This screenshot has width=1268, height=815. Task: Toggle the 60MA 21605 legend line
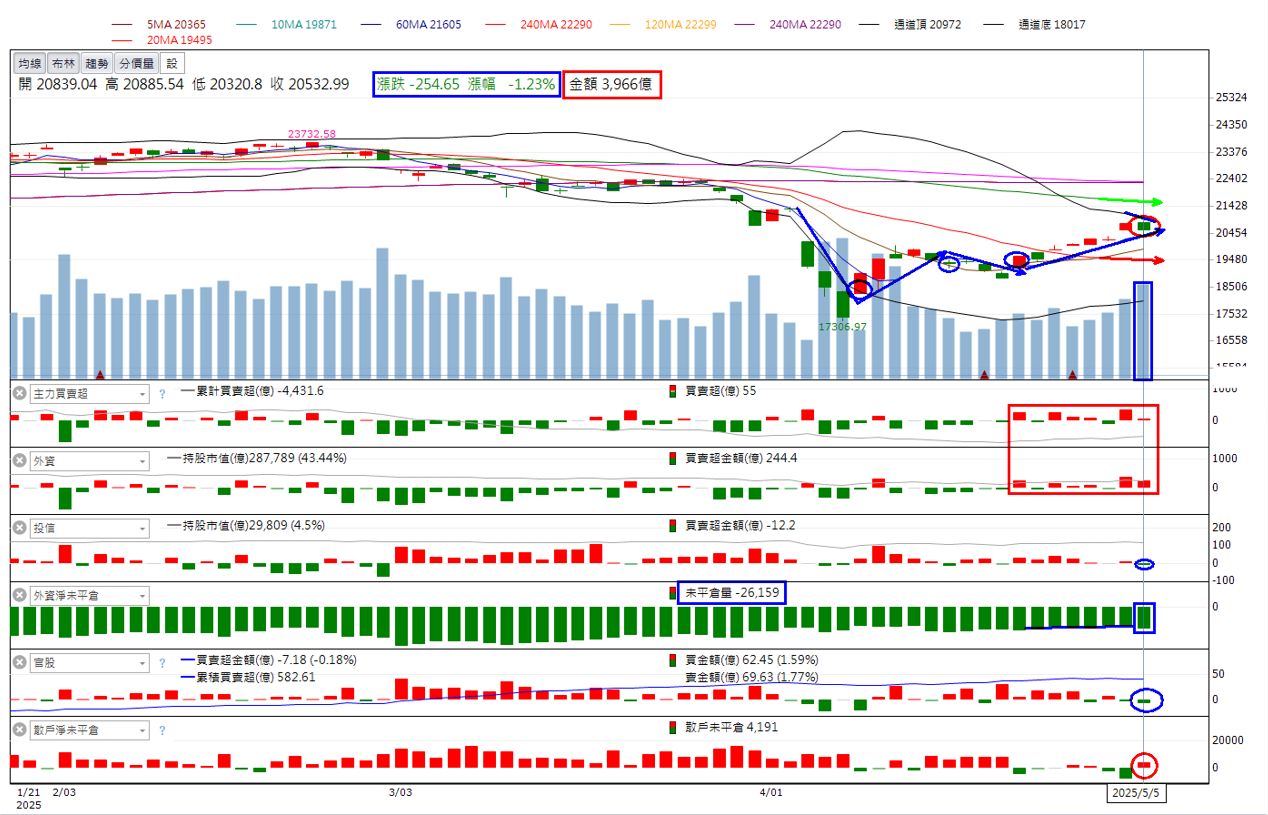tap(410, 24)
